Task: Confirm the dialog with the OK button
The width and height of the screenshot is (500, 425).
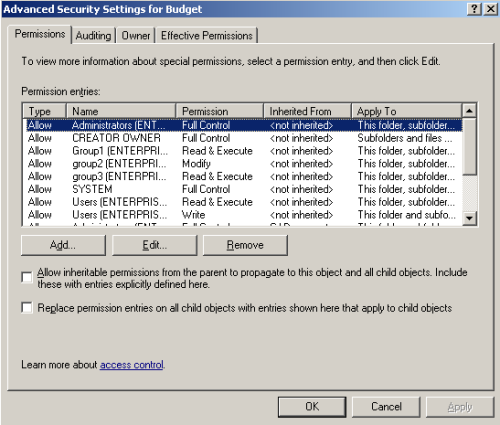Action: coord(312,407)
